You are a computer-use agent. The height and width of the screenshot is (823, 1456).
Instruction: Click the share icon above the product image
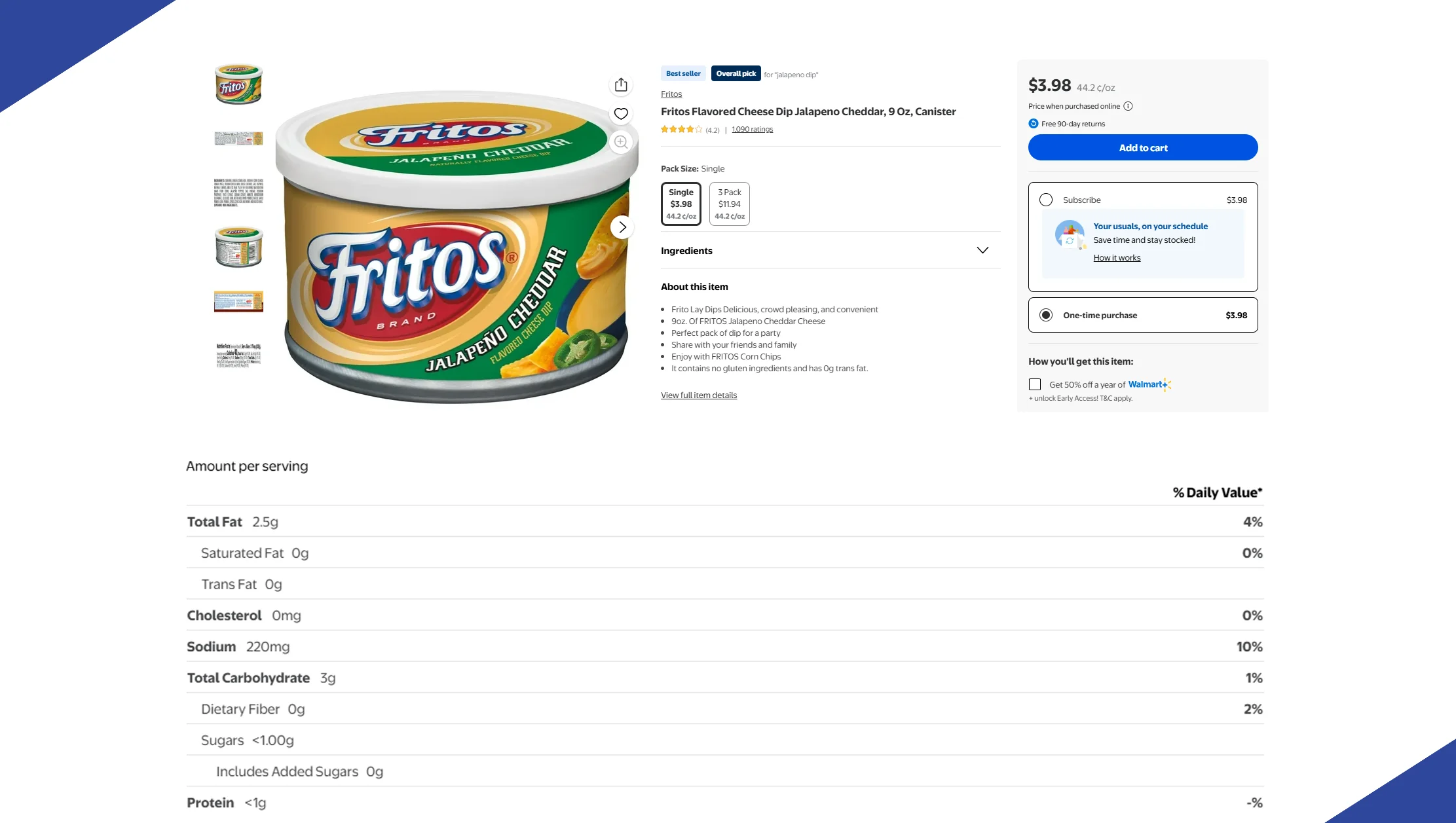pos(621,85)
